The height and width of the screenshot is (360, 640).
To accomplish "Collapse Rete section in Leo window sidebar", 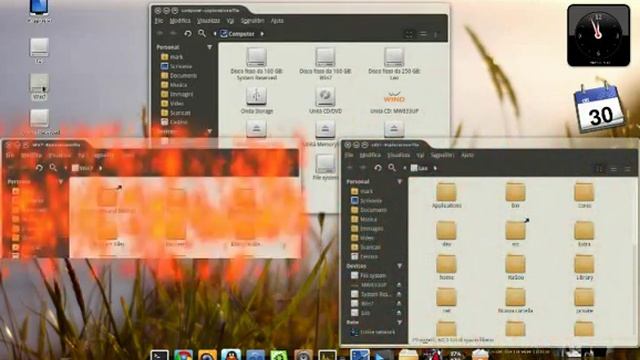I will coord(400,322).
